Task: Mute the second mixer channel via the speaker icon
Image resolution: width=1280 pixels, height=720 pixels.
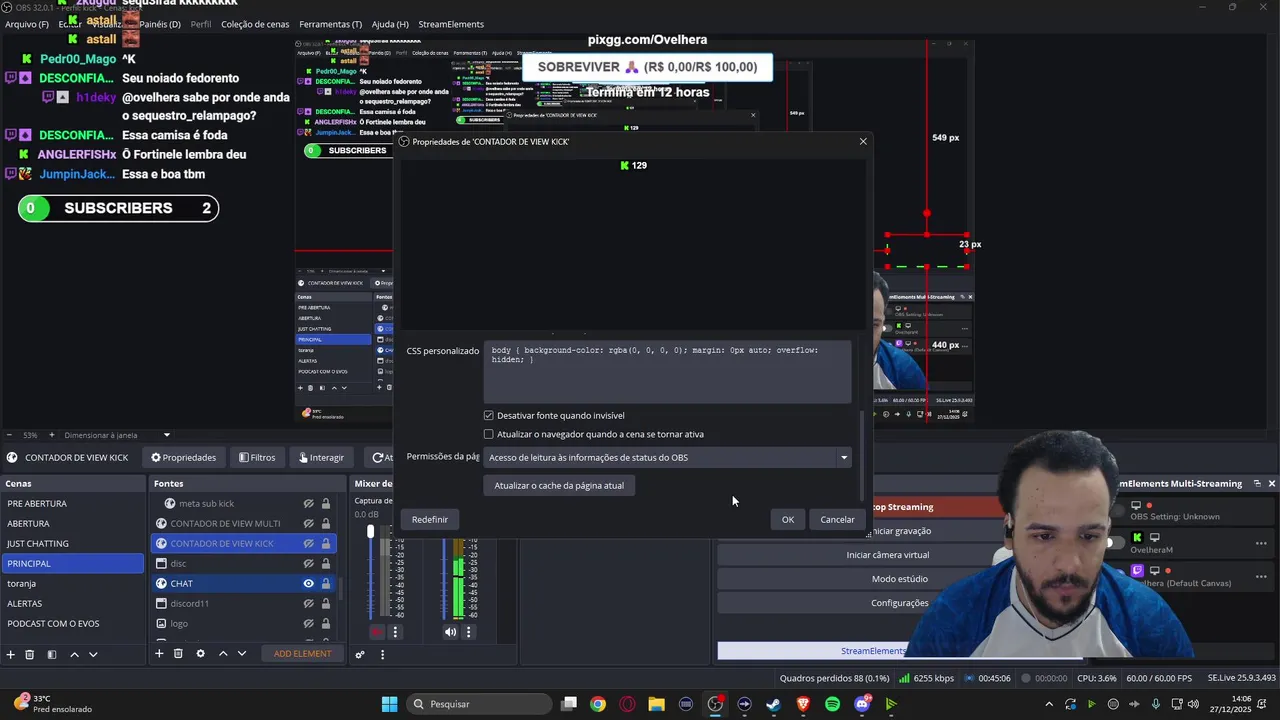Action: click(x=450, y=632)
